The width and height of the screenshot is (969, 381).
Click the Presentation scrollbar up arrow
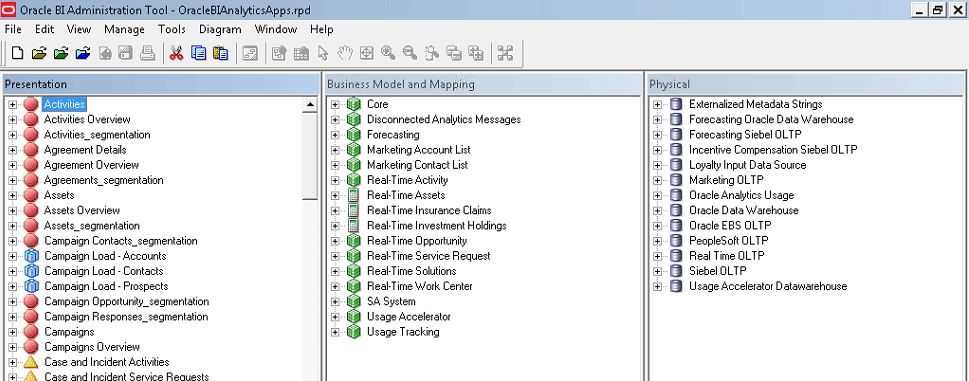click(310, 105)
